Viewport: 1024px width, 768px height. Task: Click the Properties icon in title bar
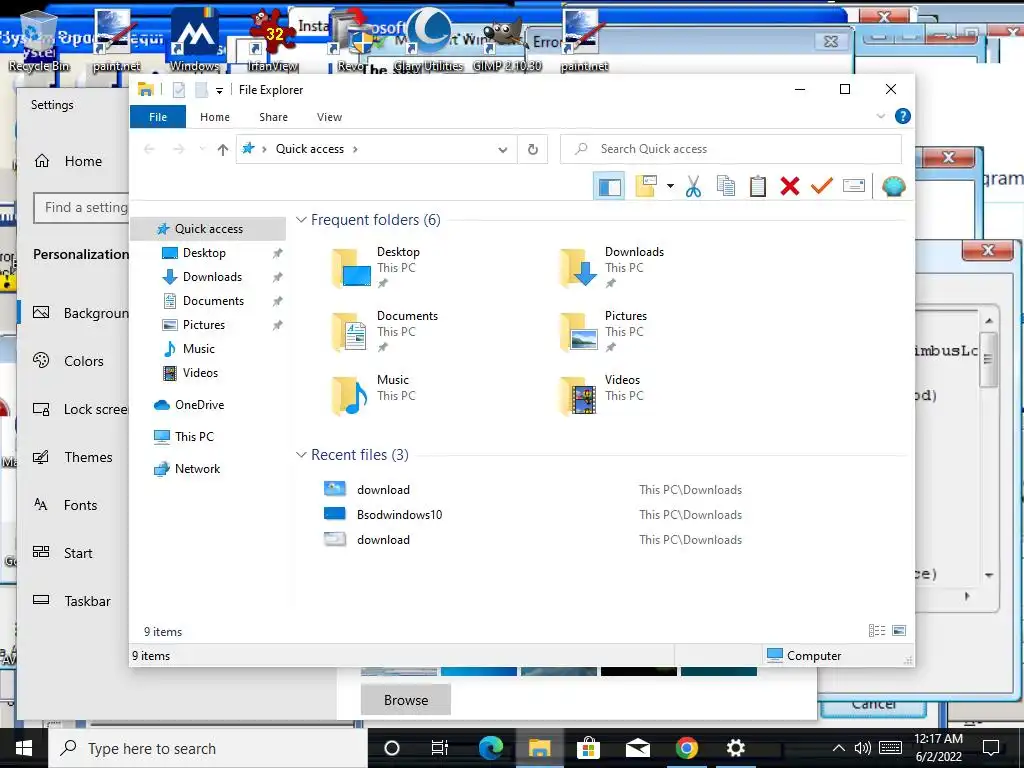[179, 90]
